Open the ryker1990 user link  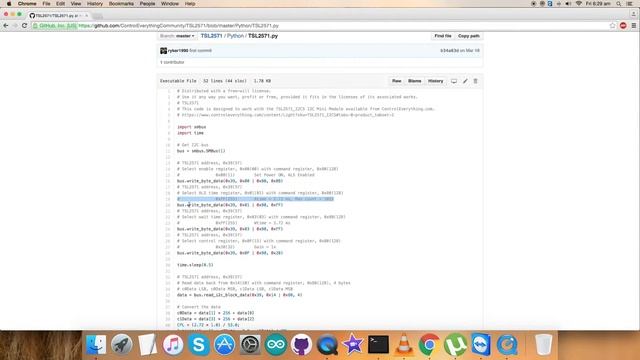tap(178, 51)
